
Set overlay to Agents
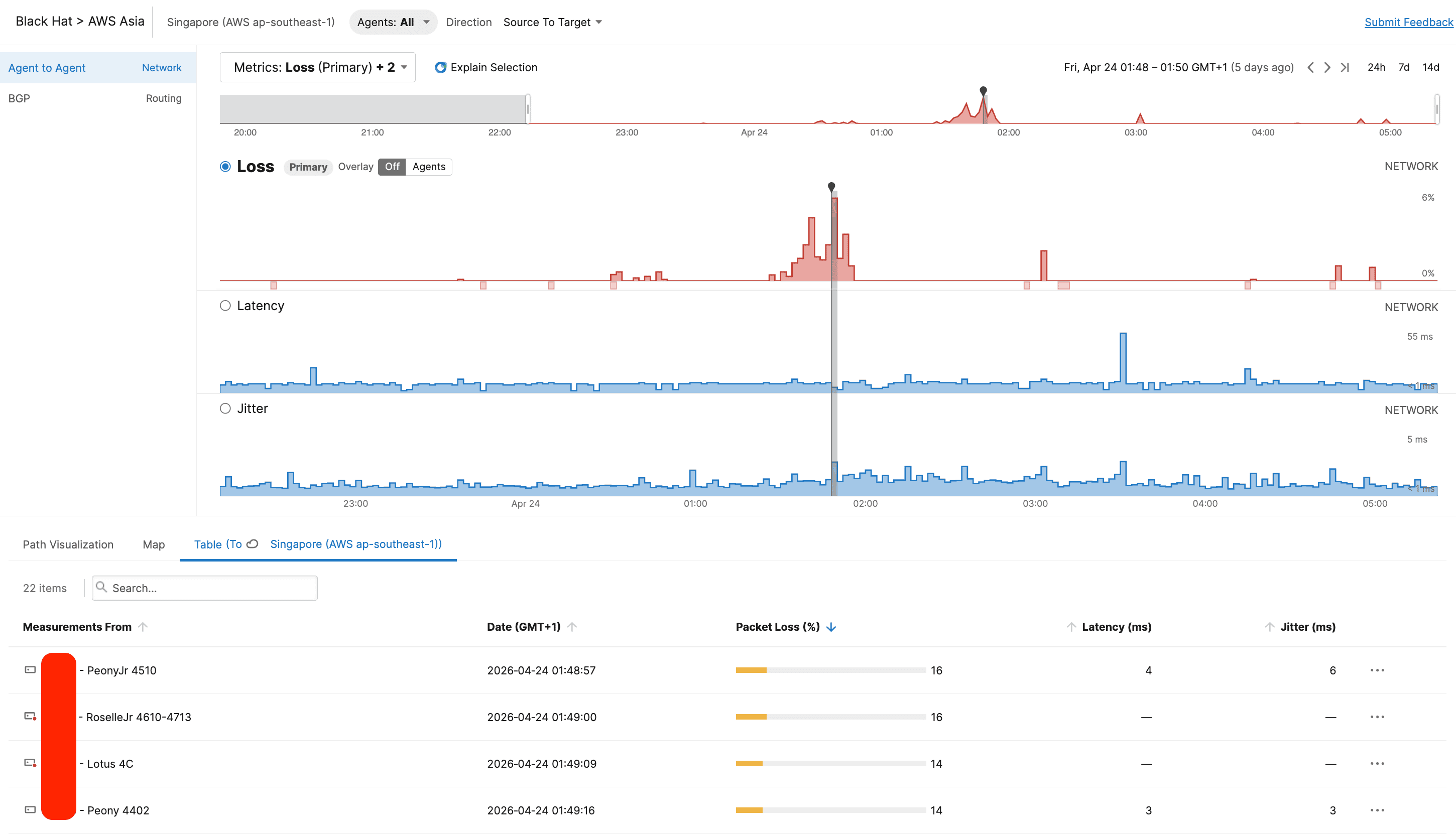[429, 167]
